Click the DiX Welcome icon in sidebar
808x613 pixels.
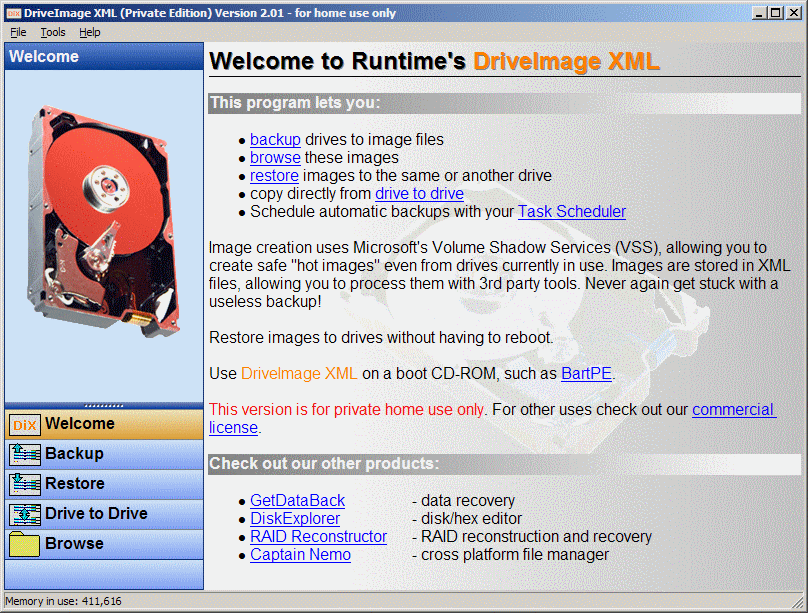point(24,424)
